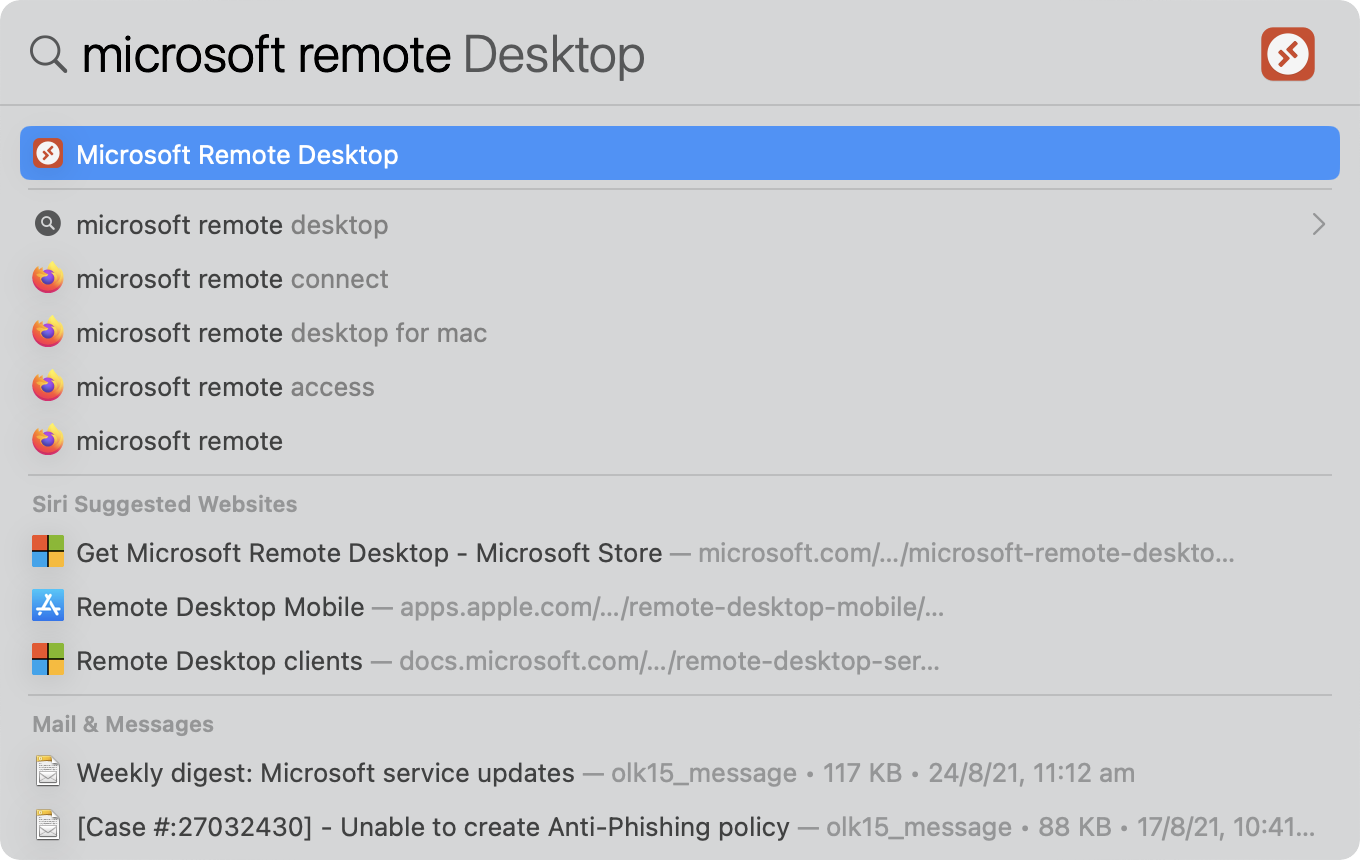Click App Store icon for Remote Desktop Mobile
The height and width of the screenshot is (860, 1360).
48,607
